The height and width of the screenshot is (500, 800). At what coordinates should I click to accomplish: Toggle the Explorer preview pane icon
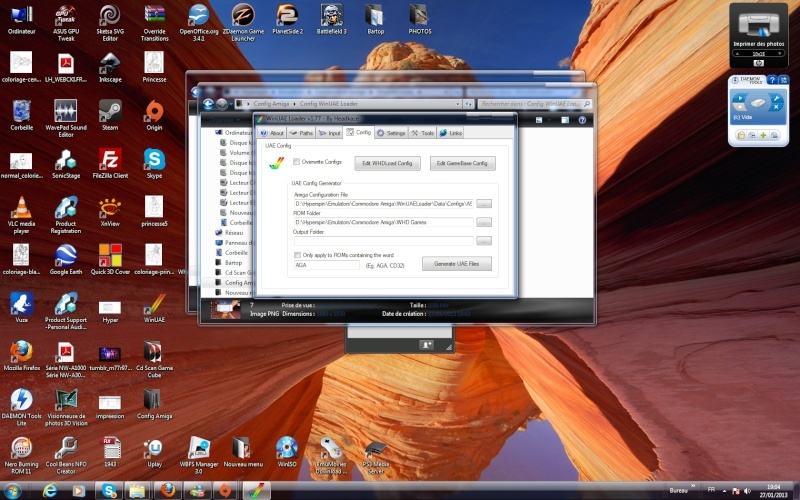coord(565,120)
